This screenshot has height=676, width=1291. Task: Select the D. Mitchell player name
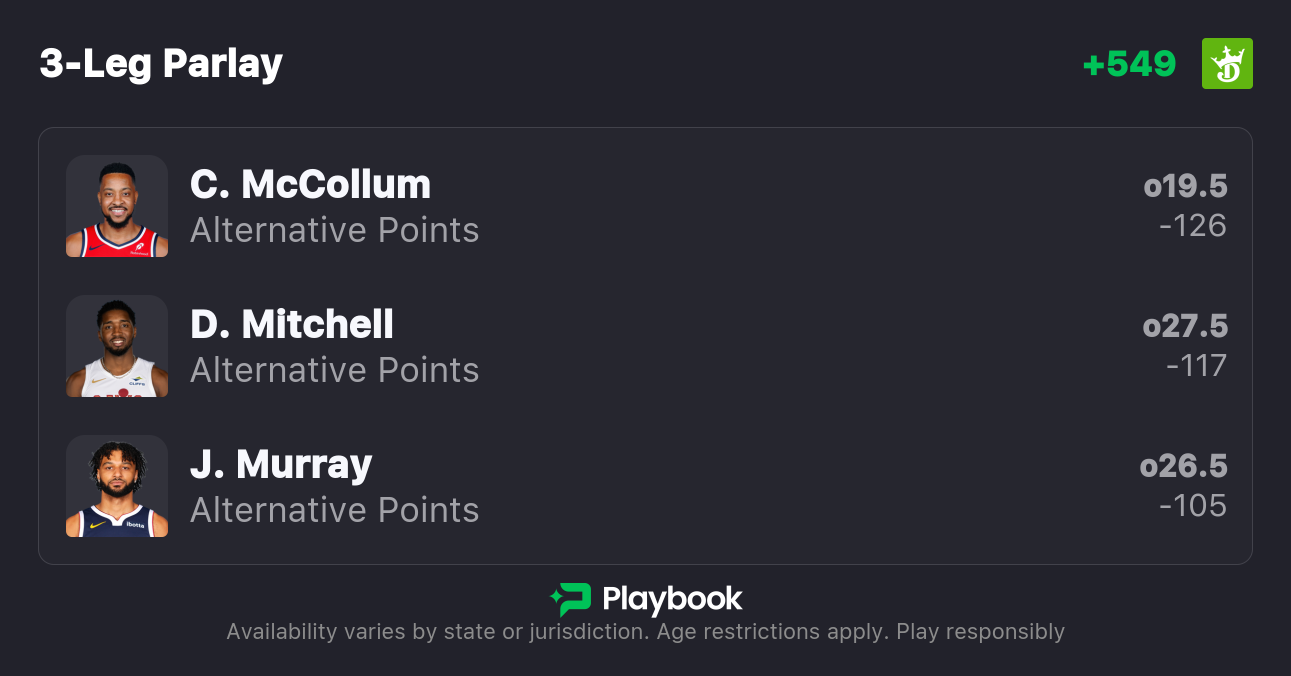(x=292, y=324)
